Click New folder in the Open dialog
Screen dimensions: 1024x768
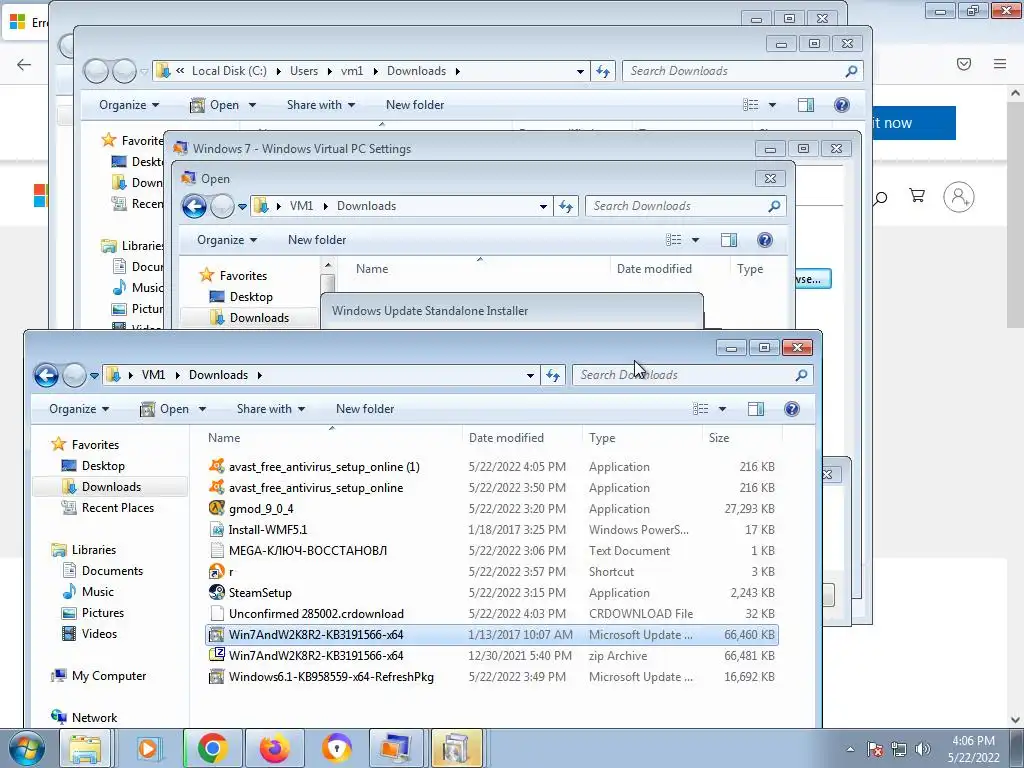pos(317,240)
